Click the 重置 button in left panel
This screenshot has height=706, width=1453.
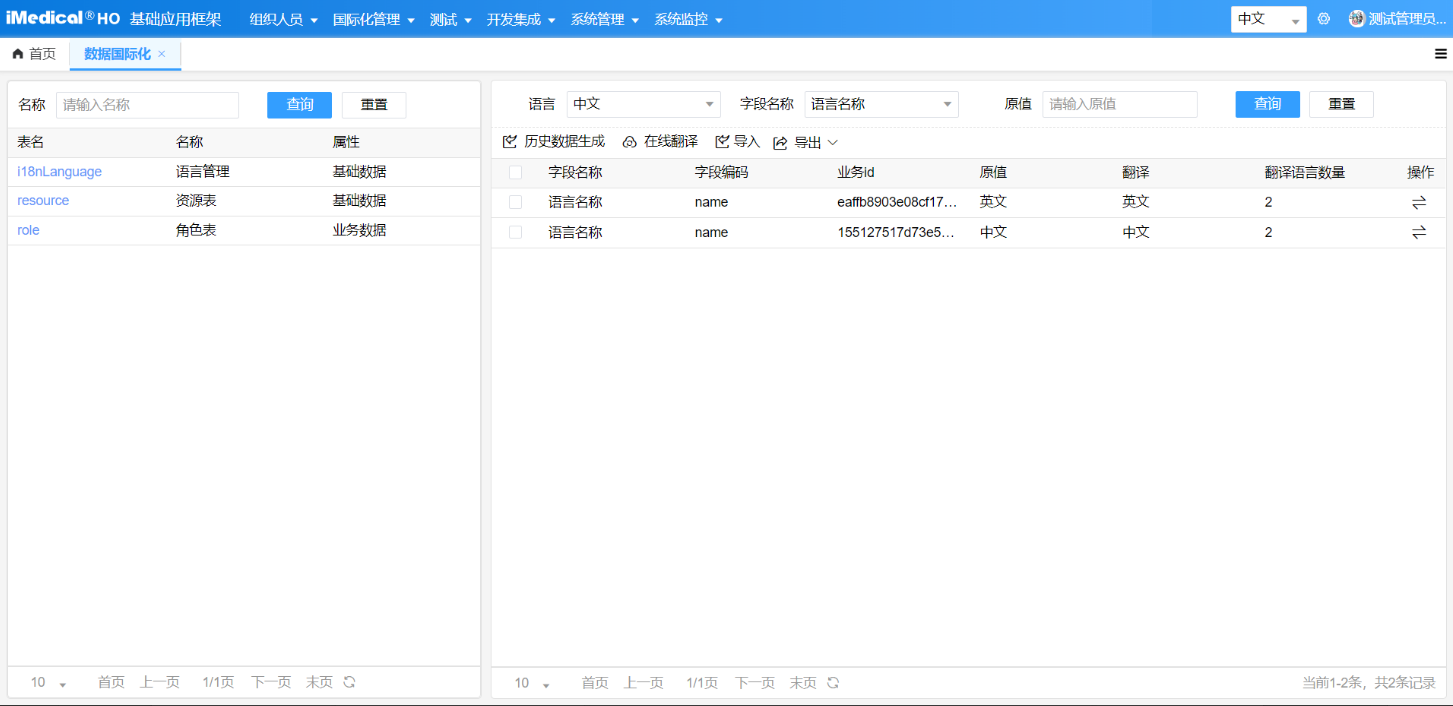(374, 105)
